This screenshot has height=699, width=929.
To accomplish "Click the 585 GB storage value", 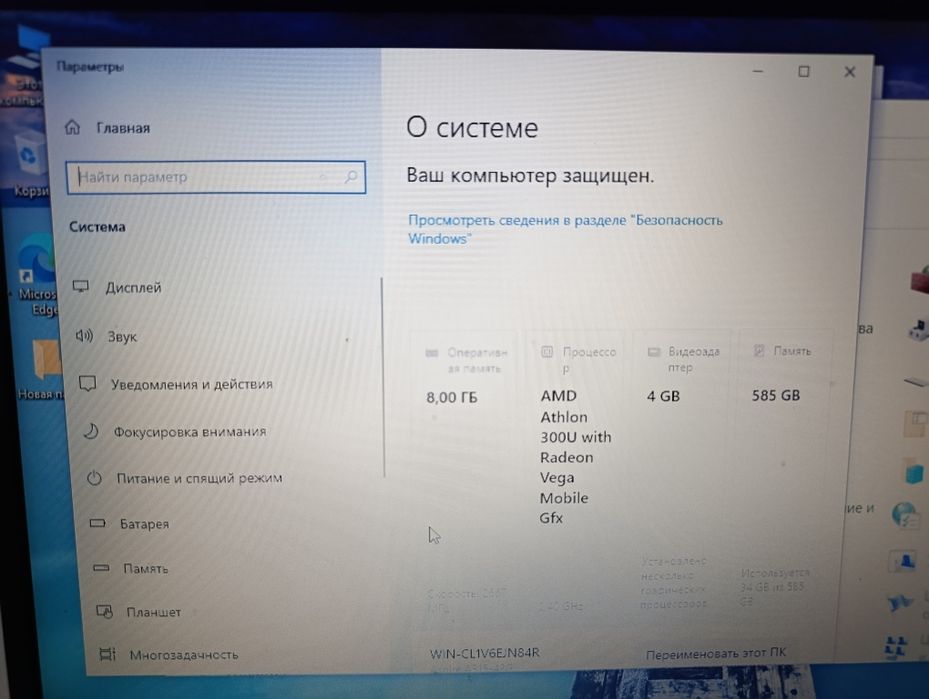I will point(776,395).
